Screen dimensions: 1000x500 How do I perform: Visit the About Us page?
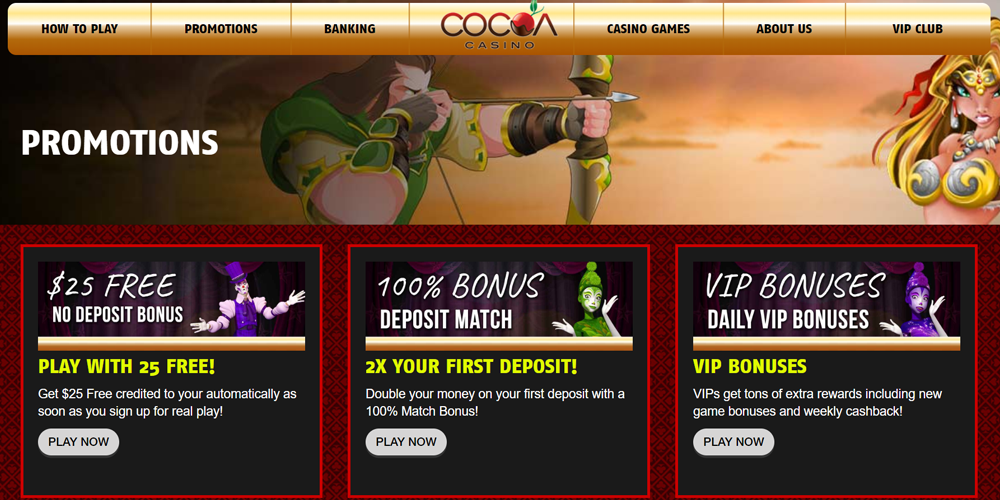point(784,29)
